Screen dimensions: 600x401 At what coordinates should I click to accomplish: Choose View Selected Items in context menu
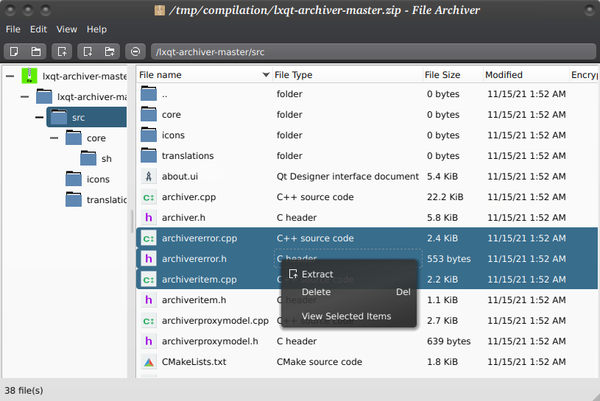(x=346, y=317)
